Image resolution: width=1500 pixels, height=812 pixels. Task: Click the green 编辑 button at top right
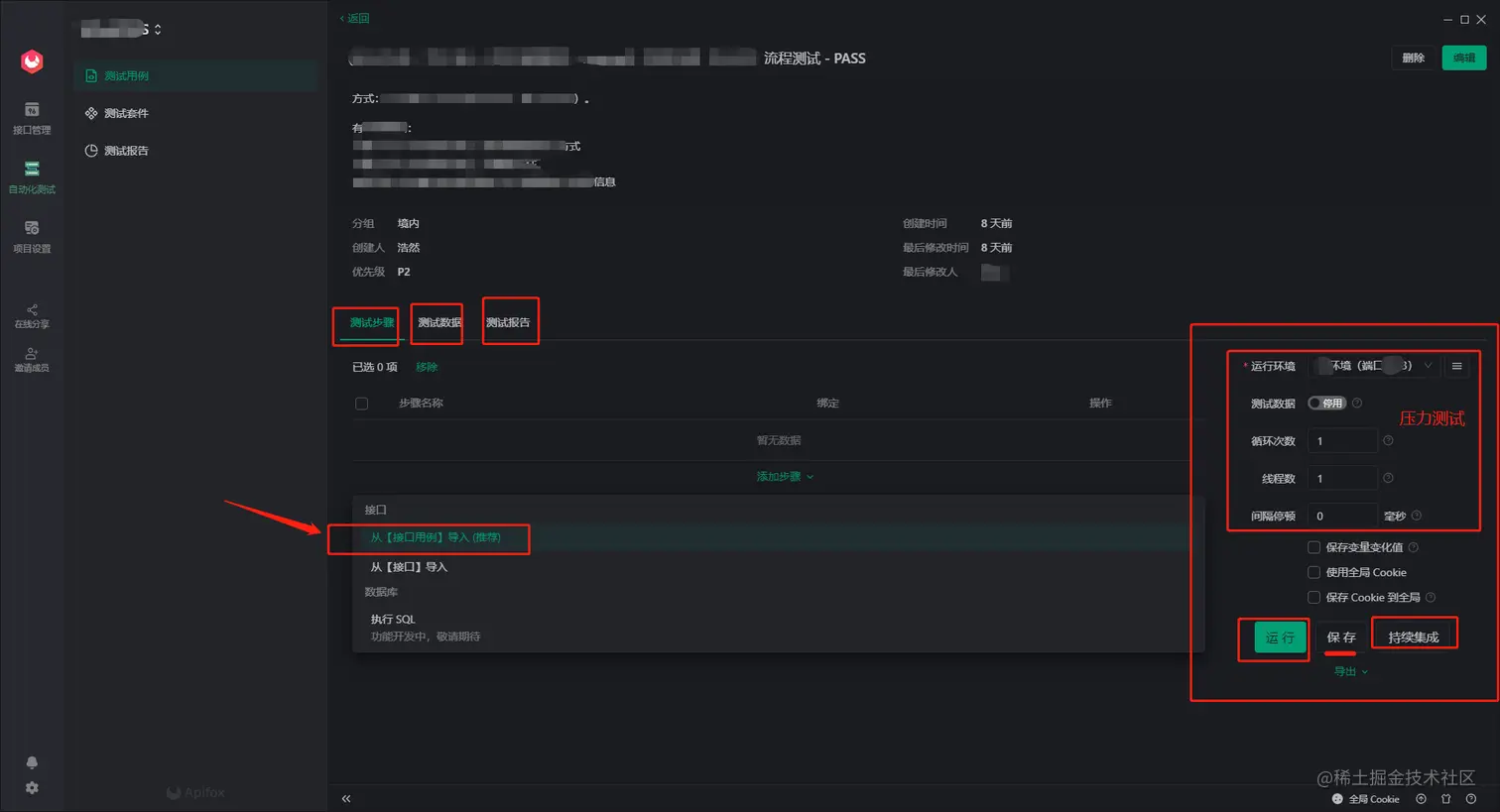point(1464,58)
